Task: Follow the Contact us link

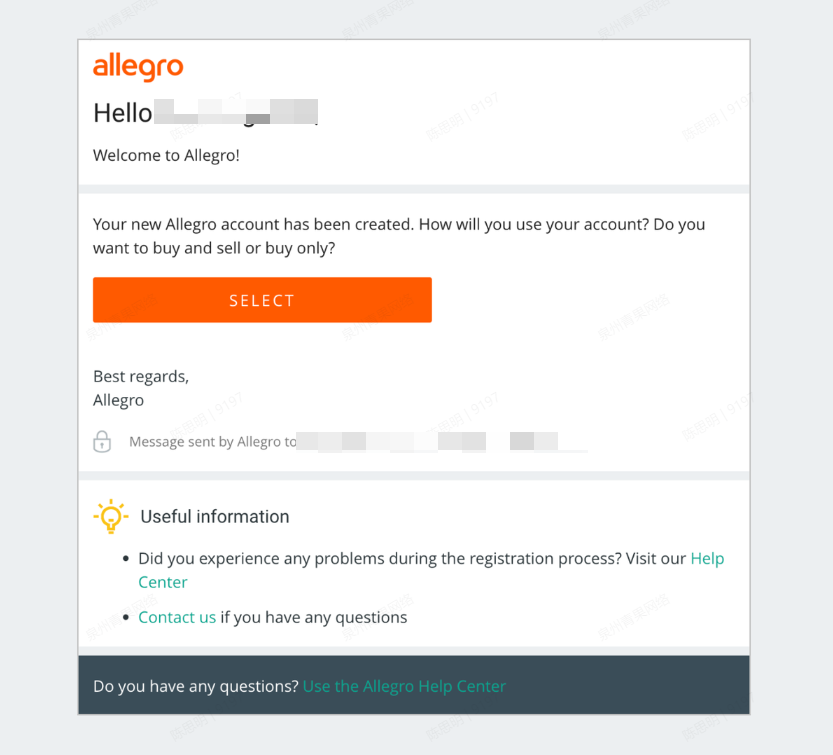Action: pyautogui.click(x=177, y=617)
